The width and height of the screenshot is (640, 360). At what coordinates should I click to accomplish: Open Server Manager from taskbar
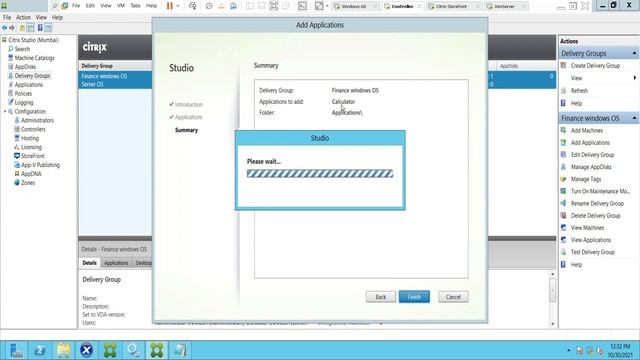[16, 350]
